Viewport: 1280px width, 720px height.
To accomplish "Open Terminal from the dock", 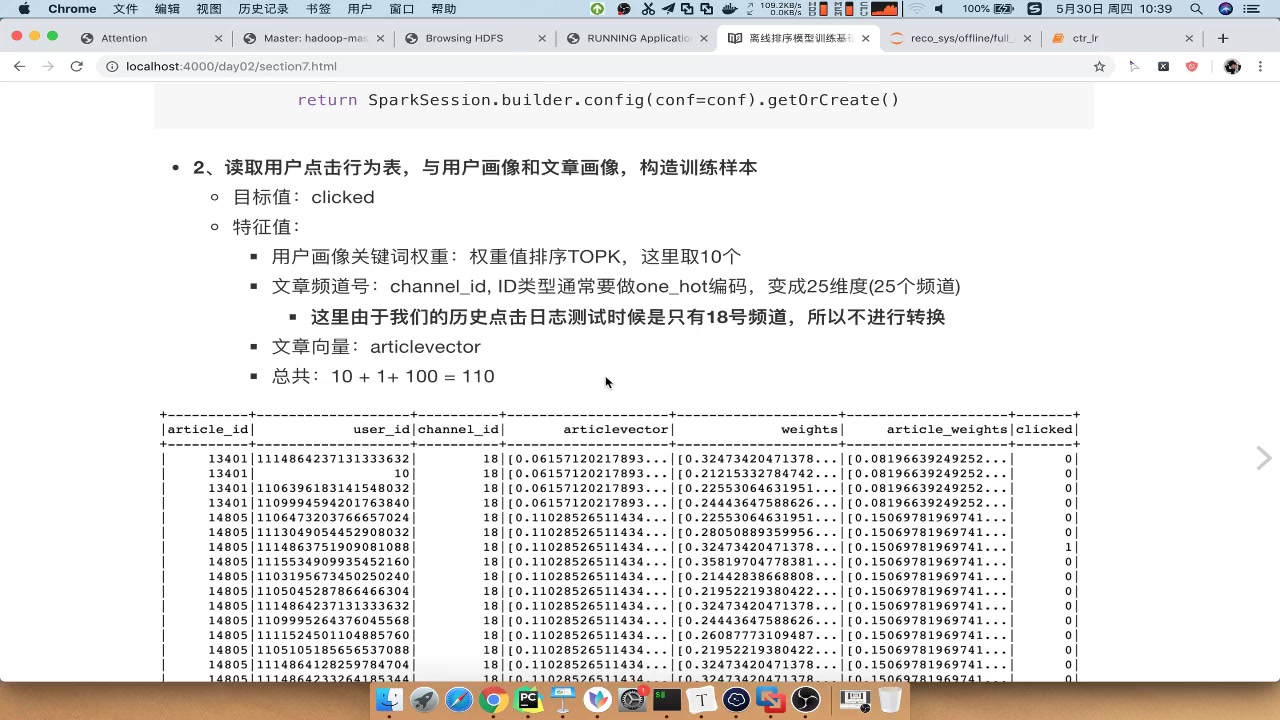I will tap(667, 700).
